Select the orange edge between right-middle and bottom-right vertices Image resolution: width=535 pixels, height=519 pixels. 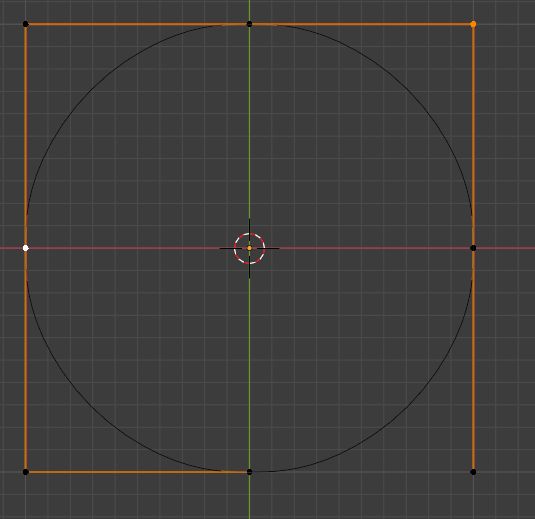point(473,360)
